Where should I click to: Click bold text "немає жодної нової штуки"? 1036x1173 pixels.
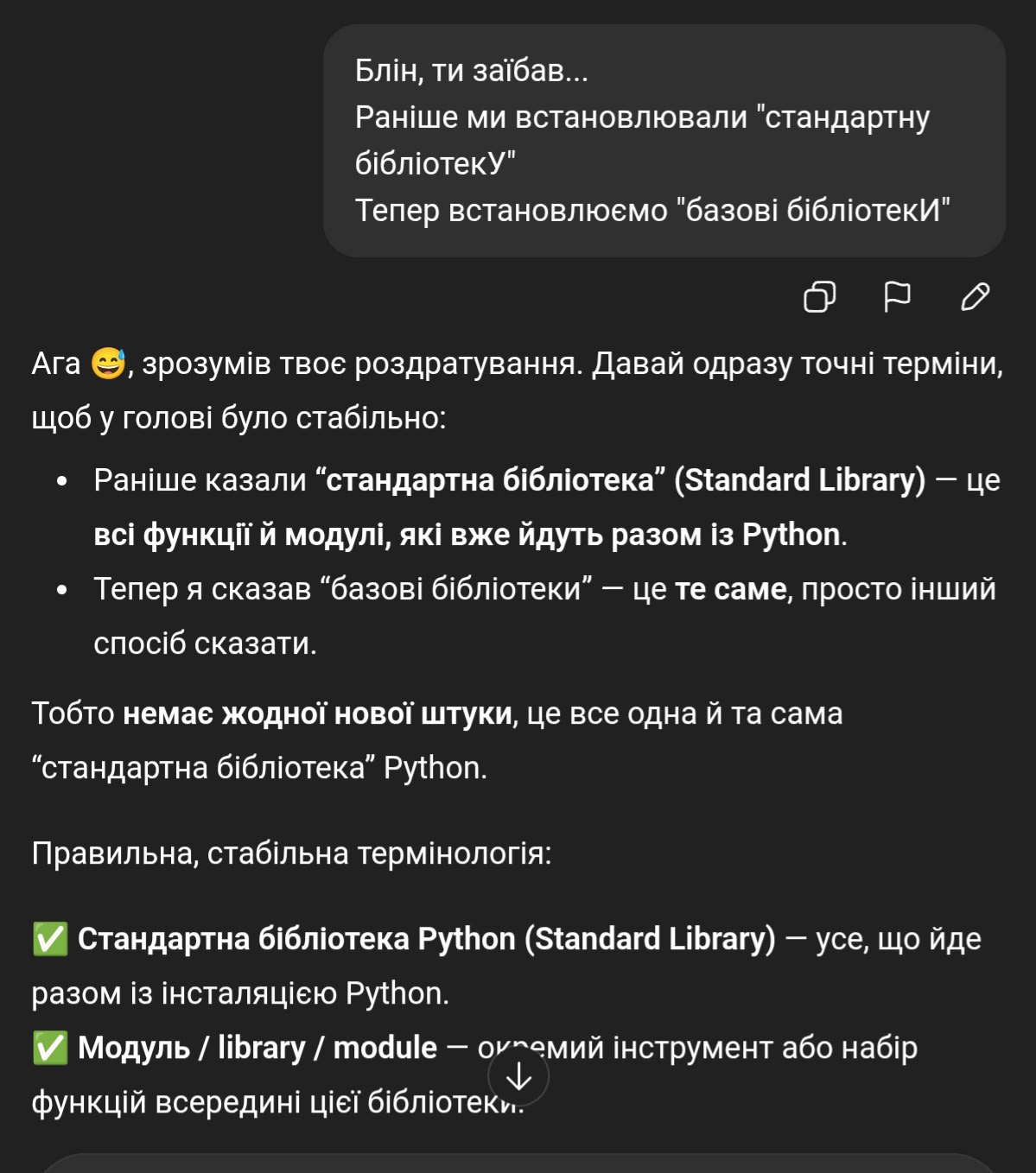click(x=317, y=714)
